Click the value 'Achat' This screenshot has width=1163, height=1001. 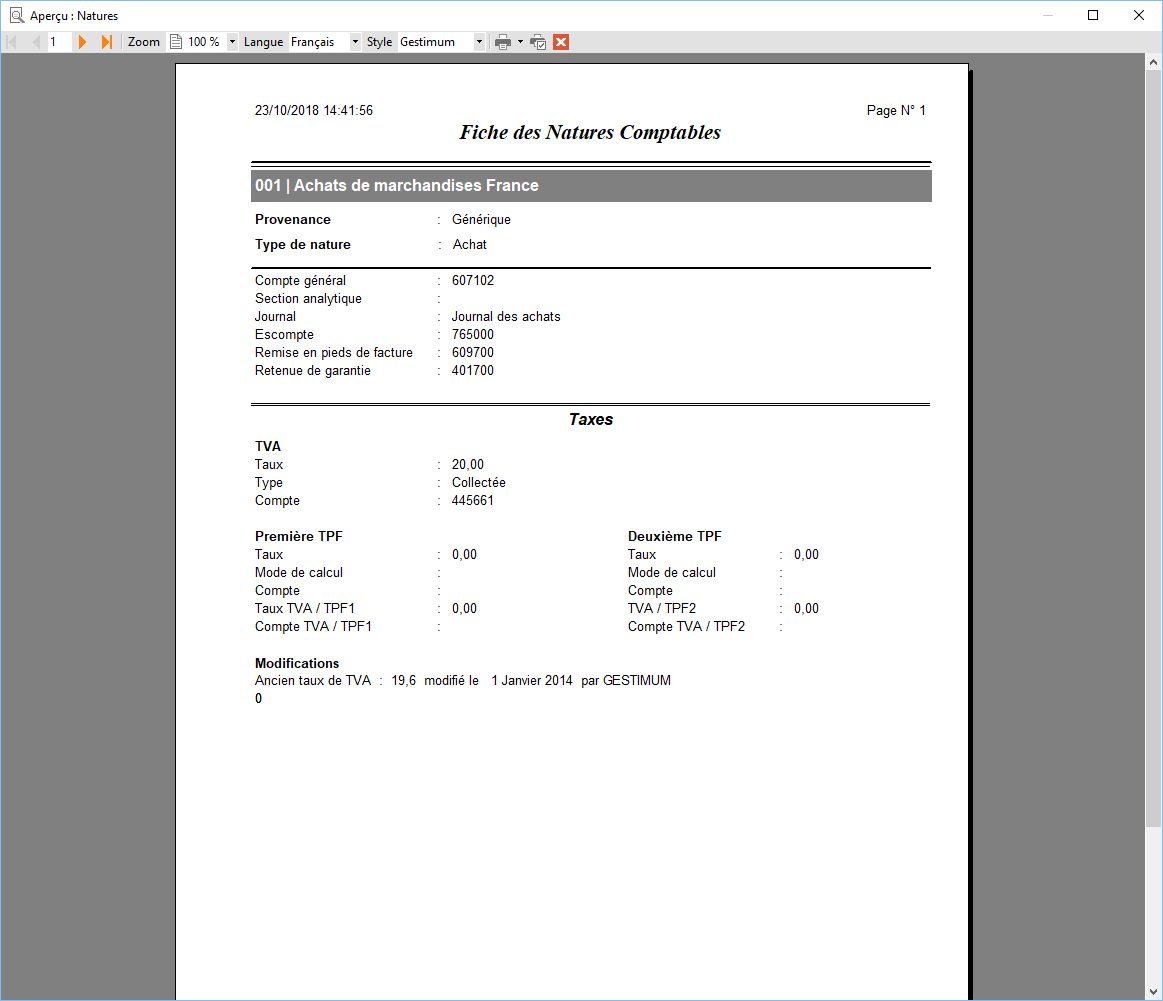[470, 245]
